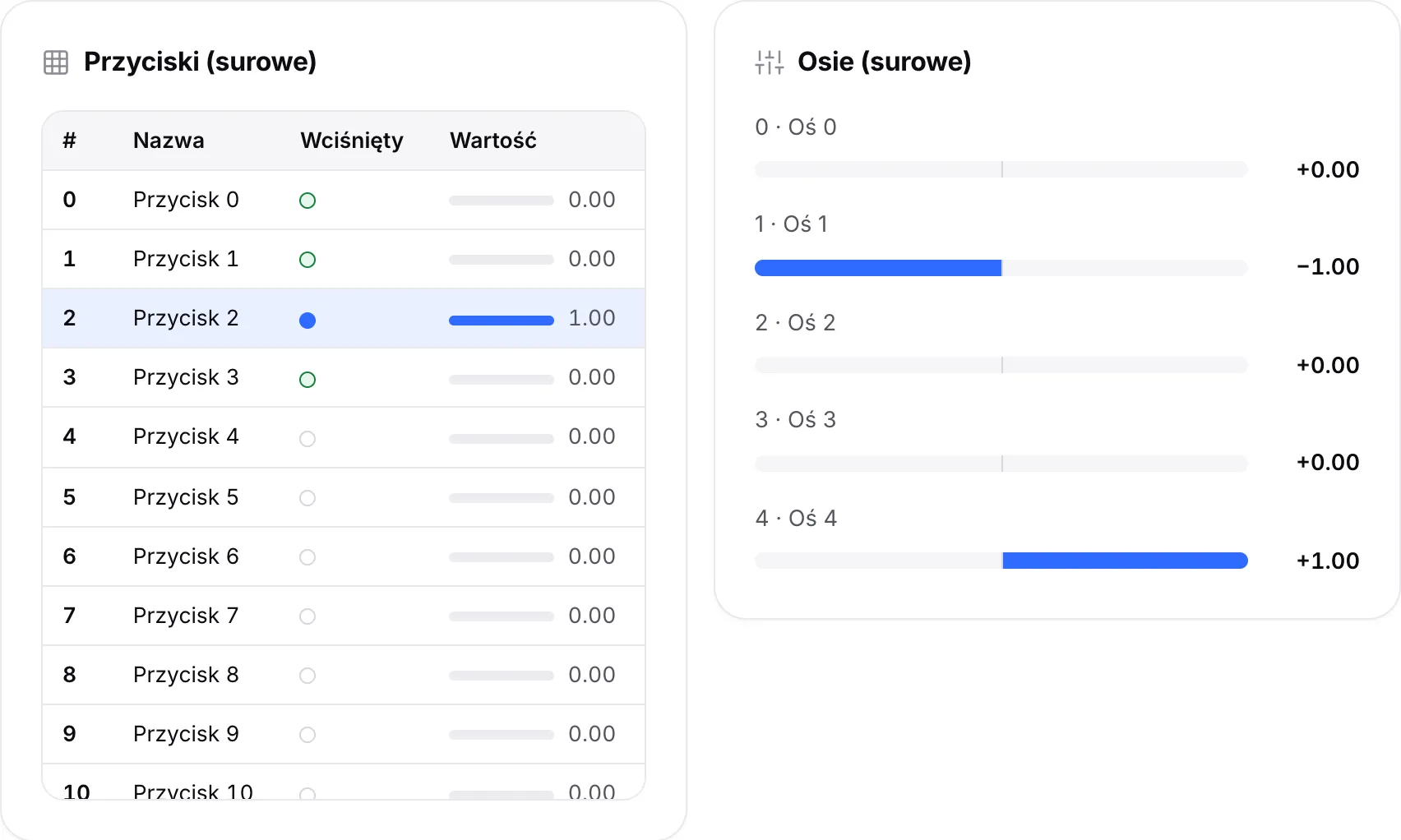Click the '0 · Oś 0' axis label

[x=796, y=127]
